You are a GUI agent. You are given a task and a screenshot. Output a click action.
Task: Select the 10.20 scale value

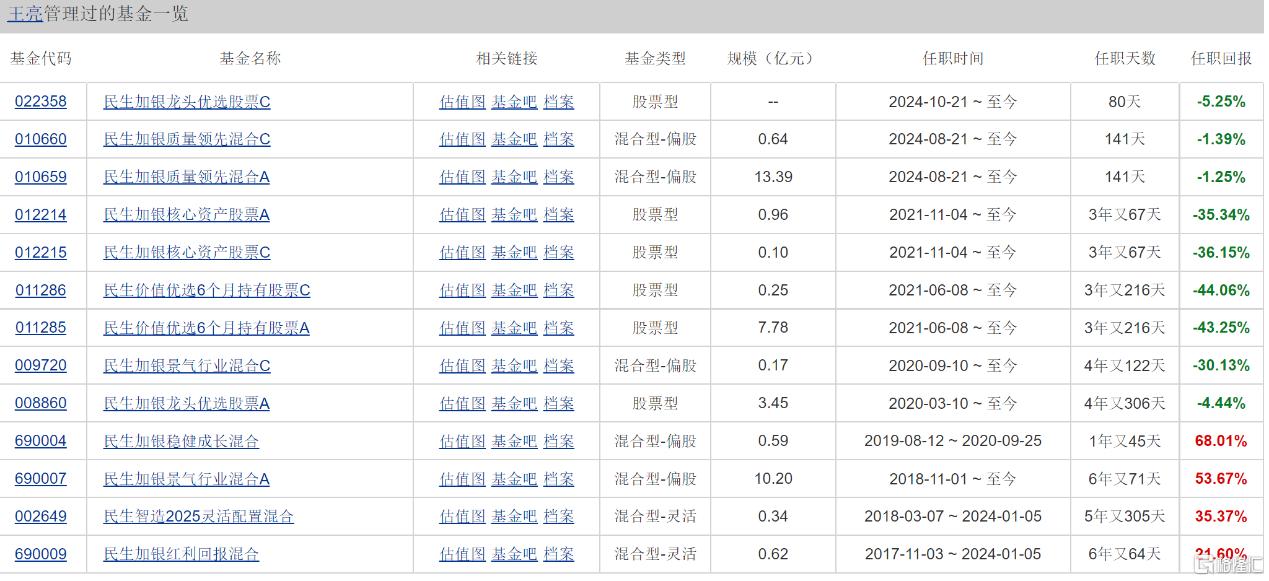click(x=773, y=479)
